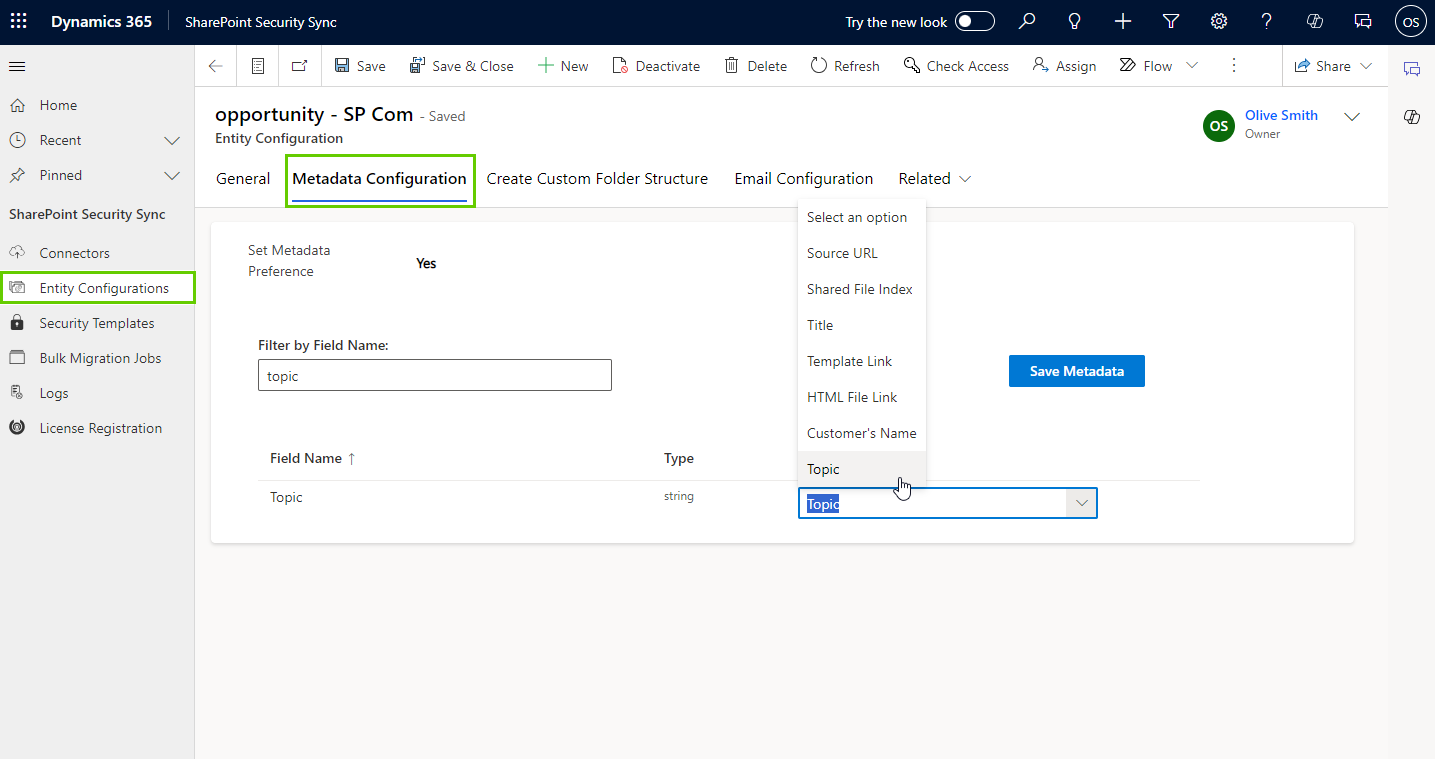Click the search magnifier icon in header

pos(1027,22)
